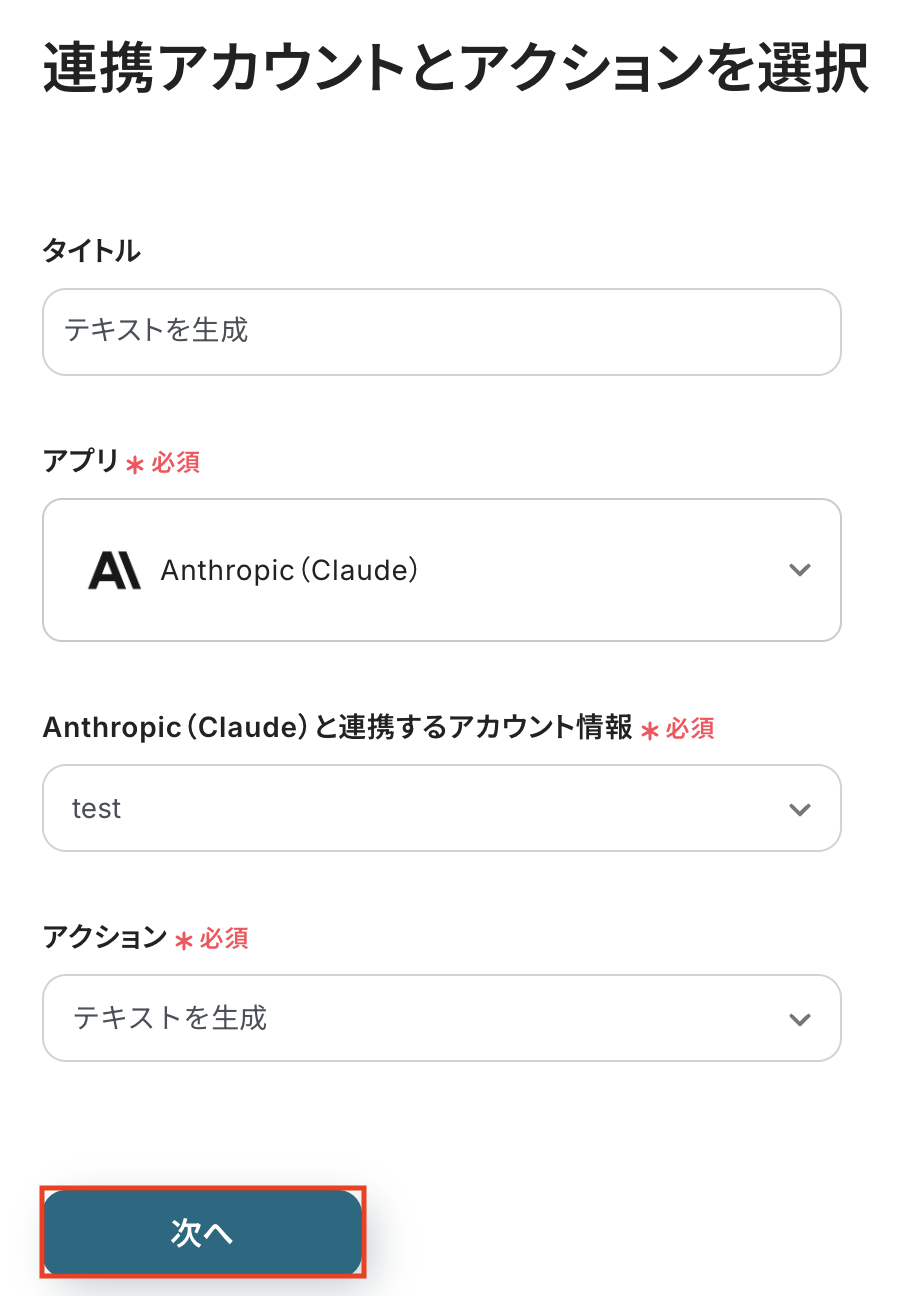Click the Anthropic (Claude) と連携するアカウント情報 label
This screenshot has height=1296, width=912.
tap(337, 728)
